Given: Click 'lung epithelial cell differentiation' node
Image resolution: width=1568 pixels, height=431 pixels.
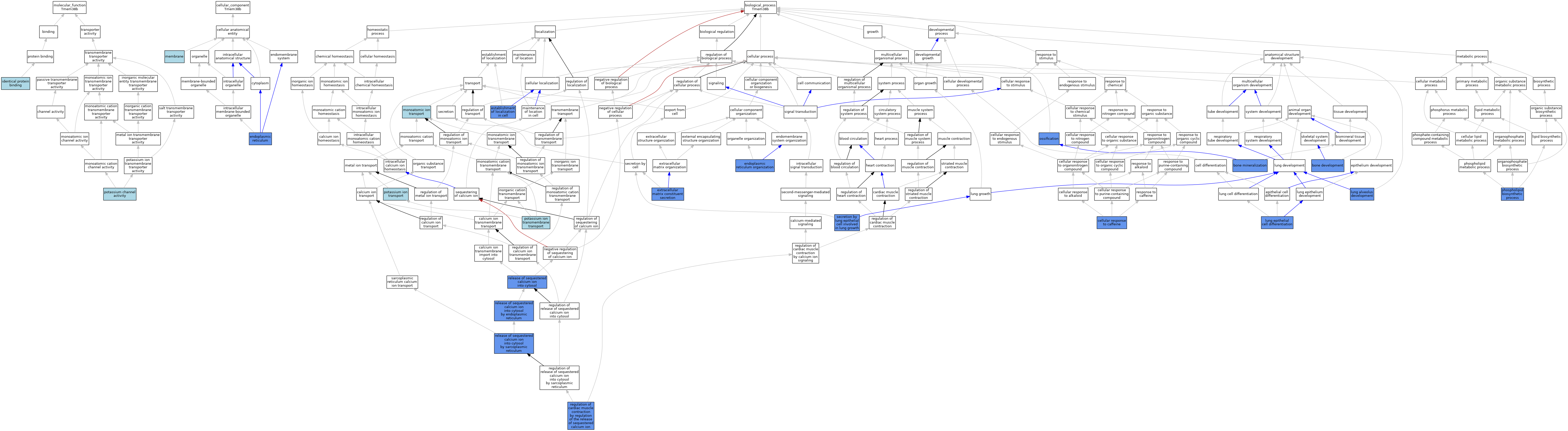Looking at the screenshot, I should tap(1277, 222).
